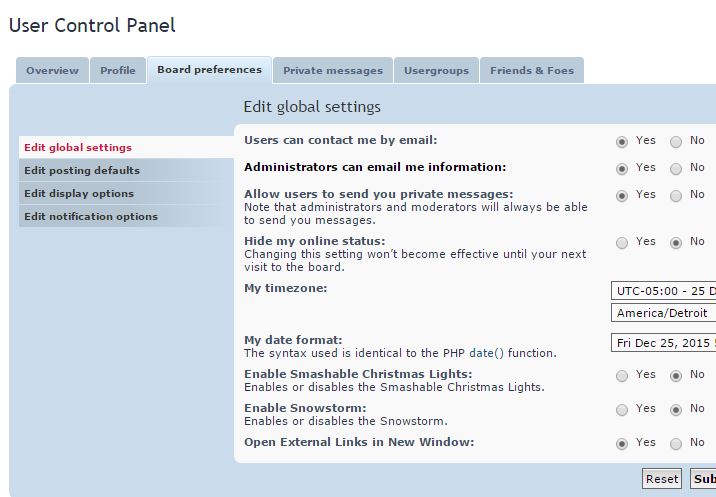The image size is (716, 497).
Task: Enable Smashable Christmas Lights with Yes
Action: pos(623,376)
